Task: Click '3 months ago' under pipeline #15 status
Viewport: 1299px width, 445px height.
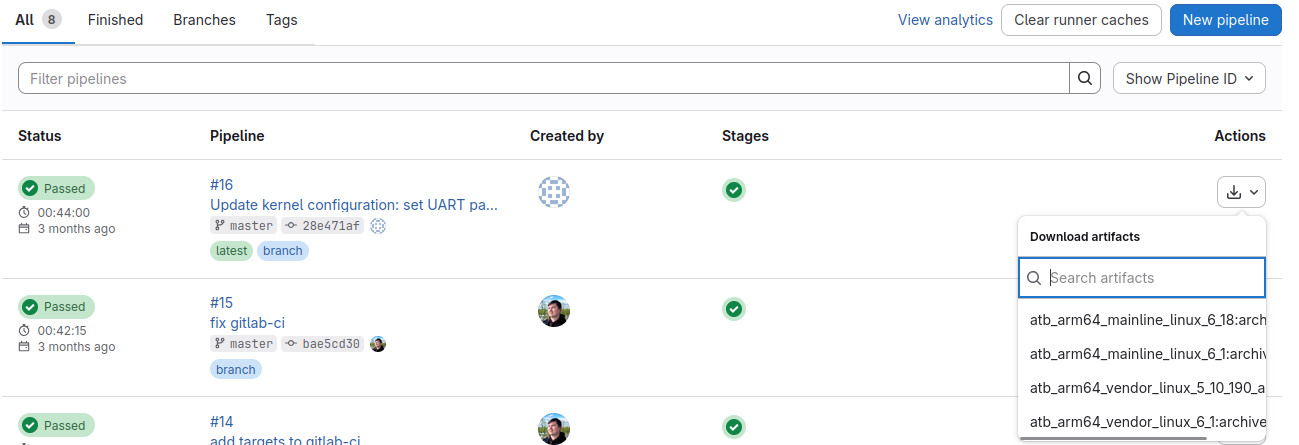Action: (x=76, y=347)
